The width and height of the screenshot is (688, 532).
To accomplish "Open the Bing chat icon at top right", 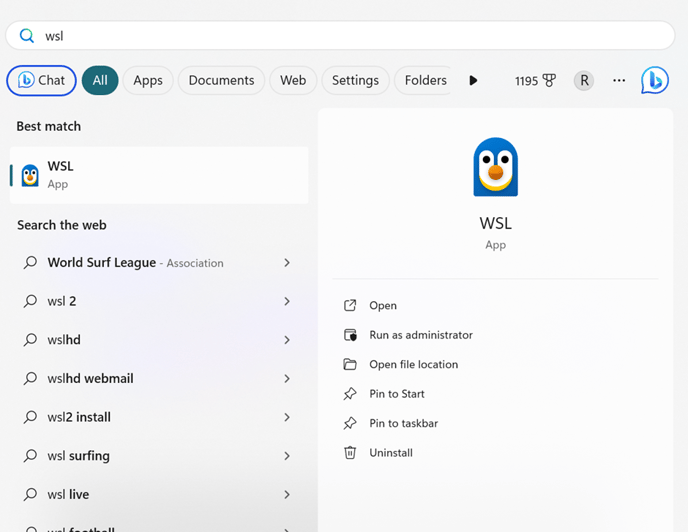I will [655, 80].
